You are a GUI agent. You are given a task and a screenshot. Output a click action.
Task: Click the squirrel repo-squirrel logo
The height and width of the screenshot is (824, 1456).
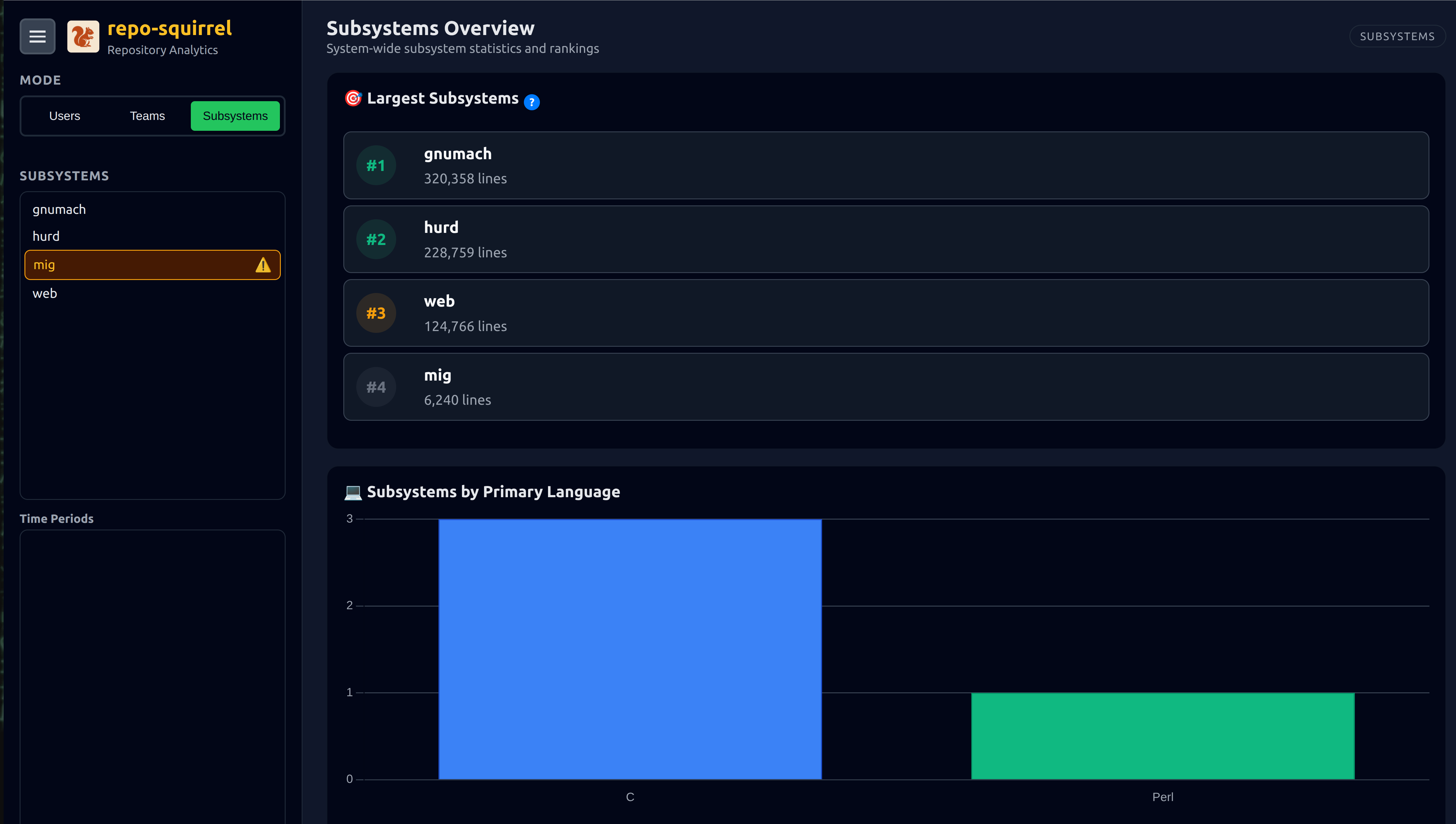tap(83, 36)
